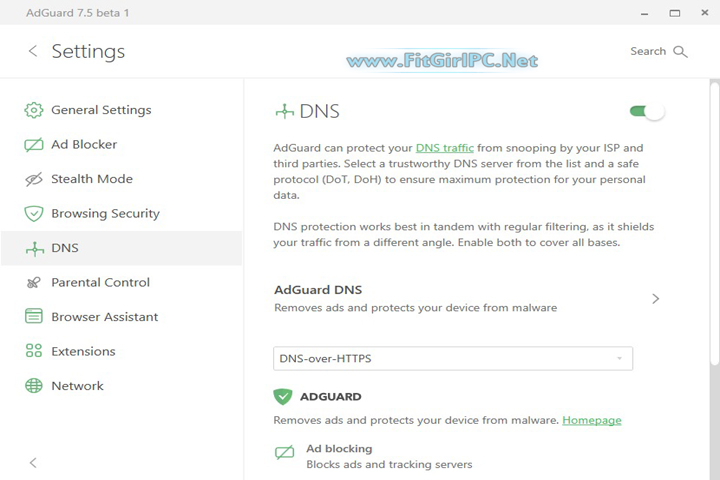Click the Search text field
This screenshot has height=480, width=720.
(x=648, y=51)
